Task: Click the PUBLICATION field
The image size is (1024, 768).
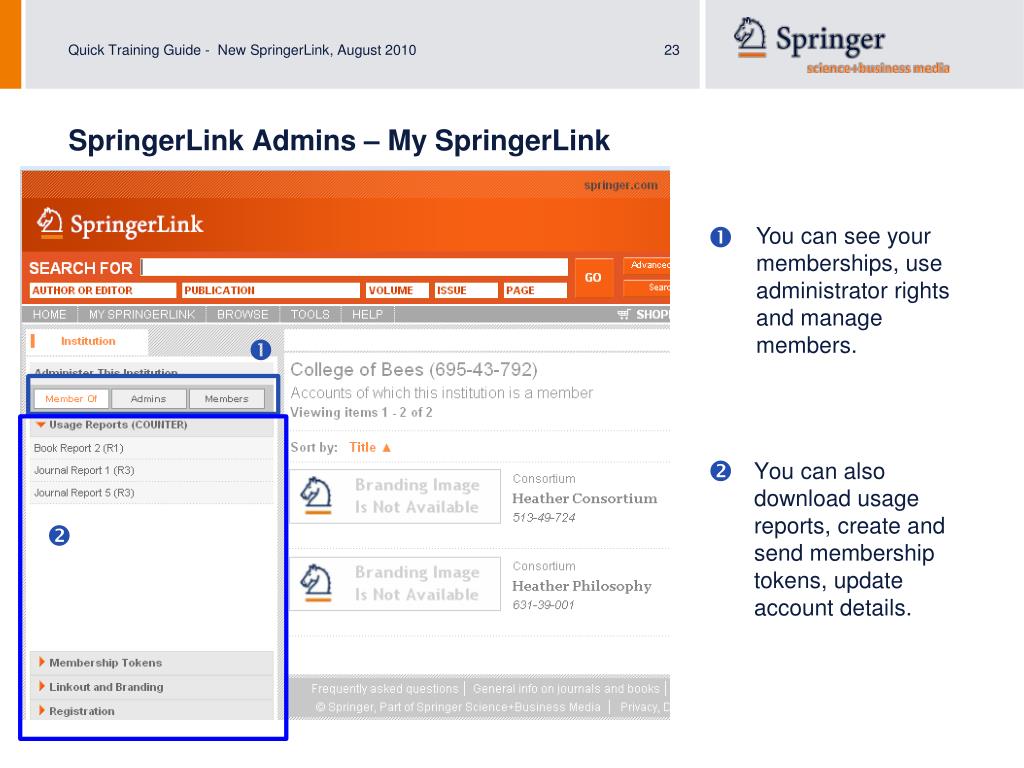Action: pyautogui.click(x=271, y=291)
